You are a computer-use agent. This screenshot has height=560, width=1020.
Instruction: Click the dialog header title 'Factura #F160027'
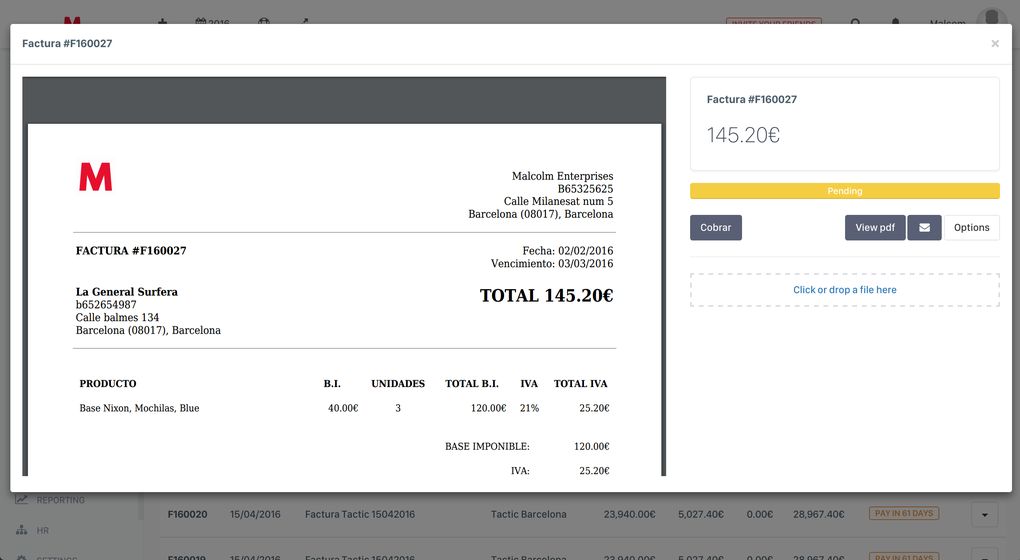[x=67, y=44]
